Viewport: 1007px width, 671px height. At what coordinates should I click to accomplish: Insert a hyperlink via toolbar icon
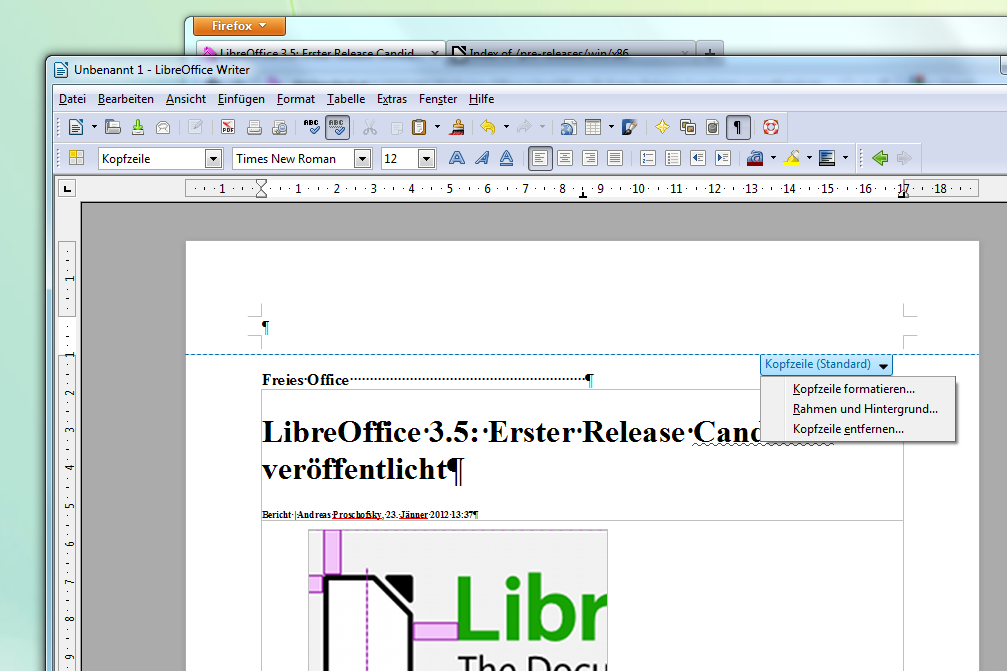coord(568,127)
